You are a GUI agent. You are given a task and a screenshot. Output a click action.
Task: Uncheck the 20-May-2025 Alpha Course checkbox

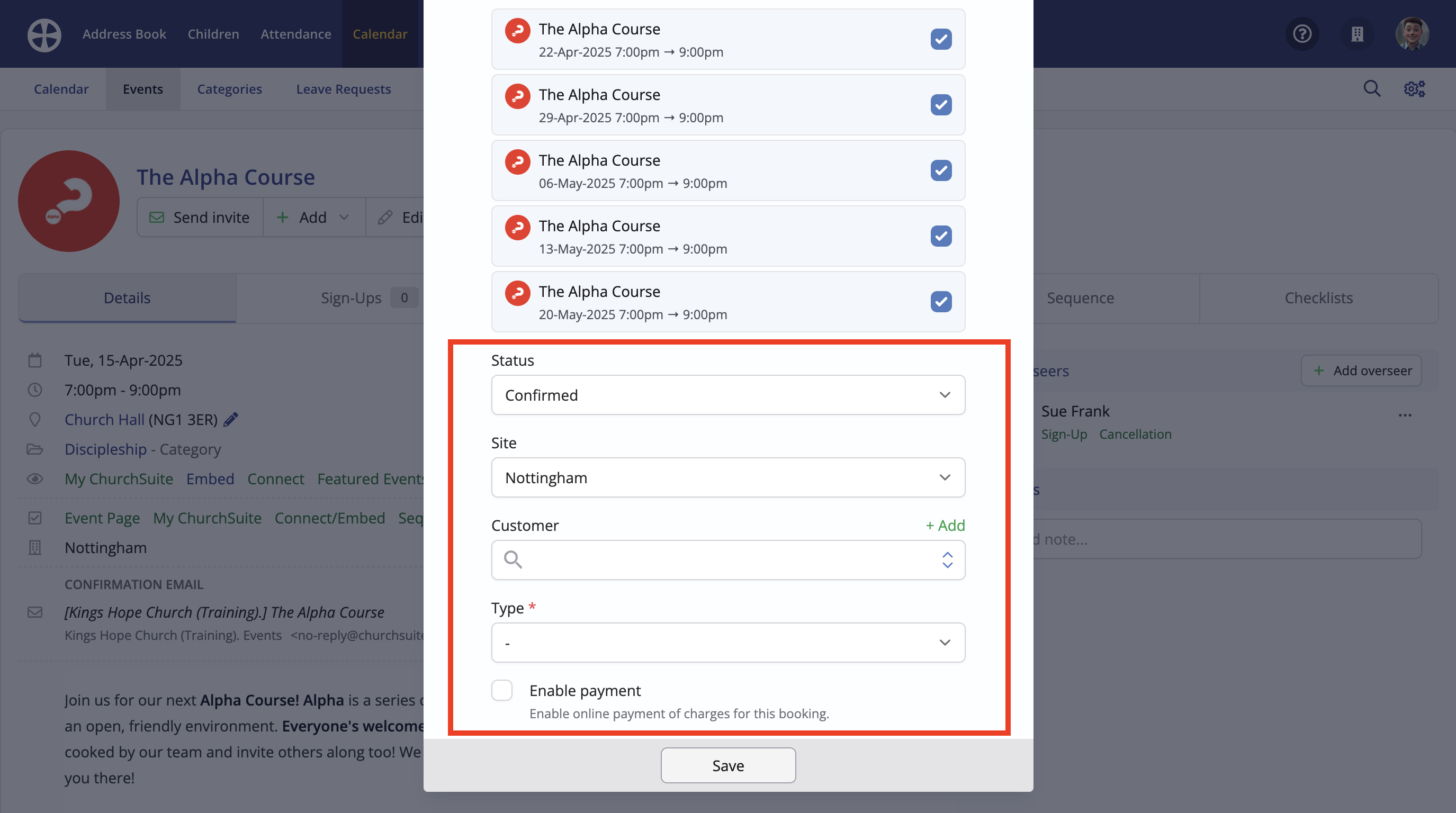coord(940,301)
